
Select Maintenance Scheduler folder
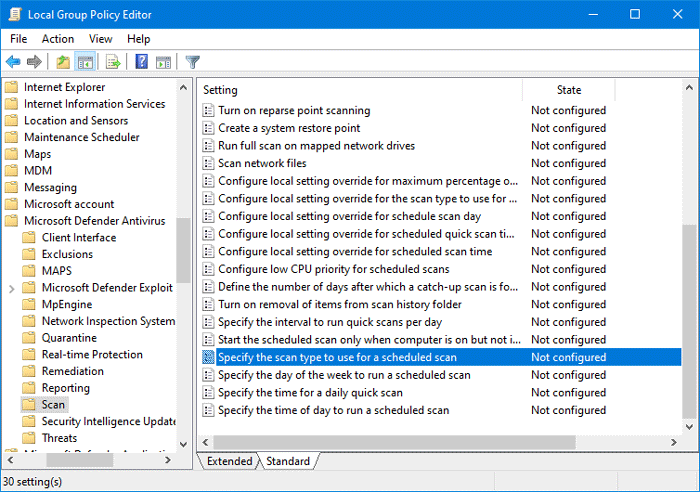pos(82,137)
